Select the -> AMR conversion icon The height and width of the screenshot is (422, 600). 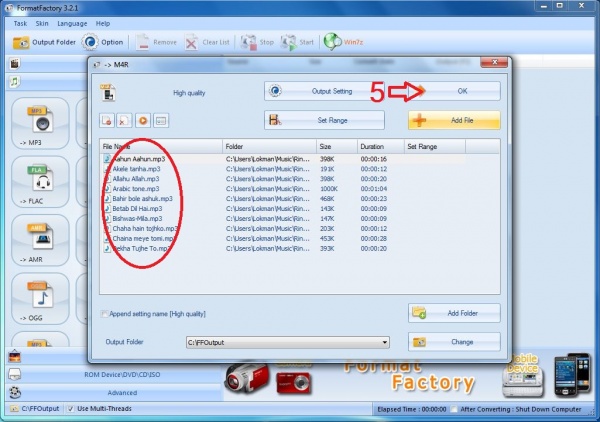pyautogui.click(x=41, y=240)
